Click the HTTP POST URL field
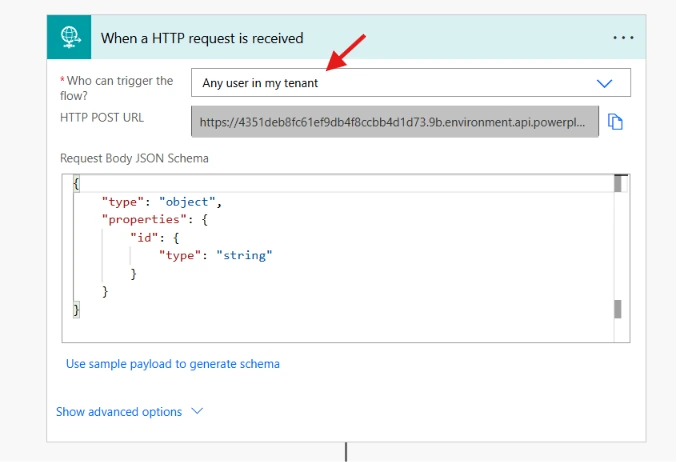 coord(395,122)
